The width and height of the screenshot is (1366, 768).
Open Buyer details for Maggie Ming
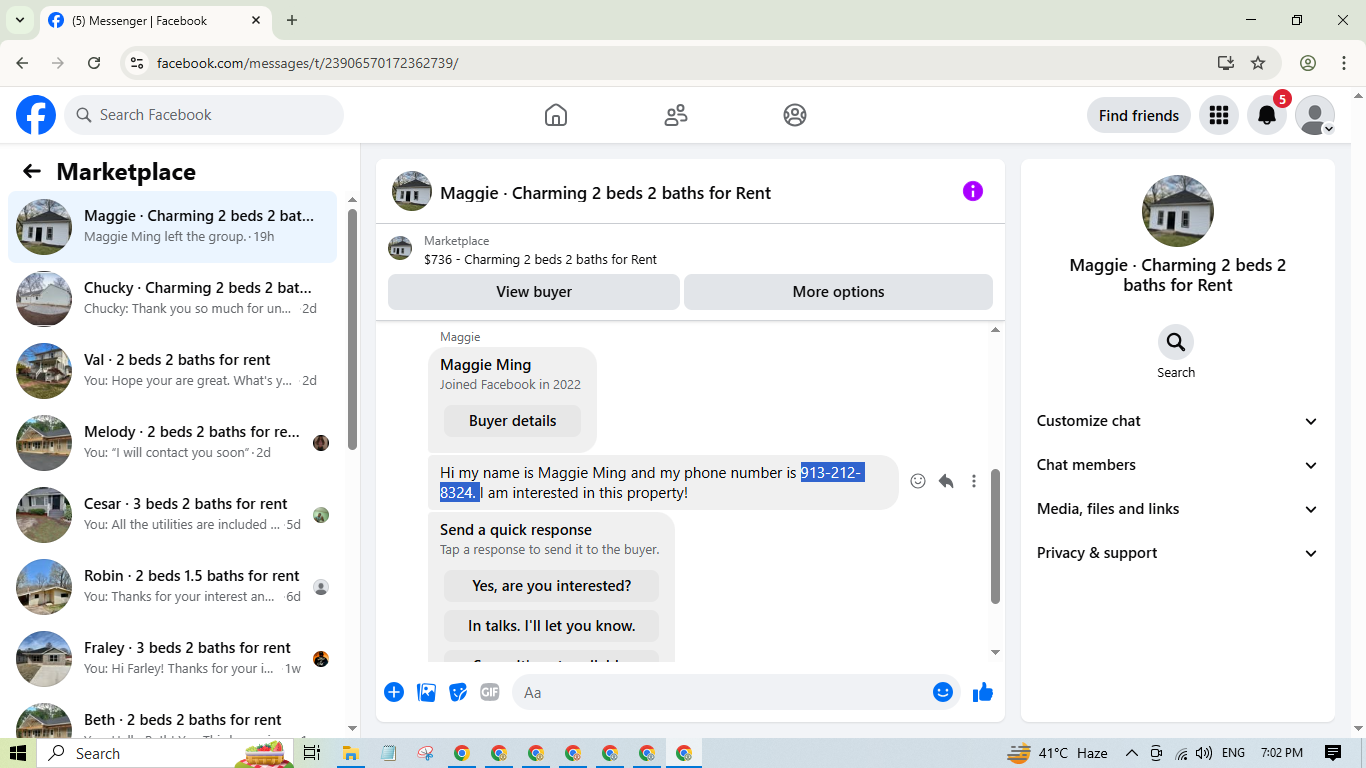pyautogui.click(x=512, y=421)
